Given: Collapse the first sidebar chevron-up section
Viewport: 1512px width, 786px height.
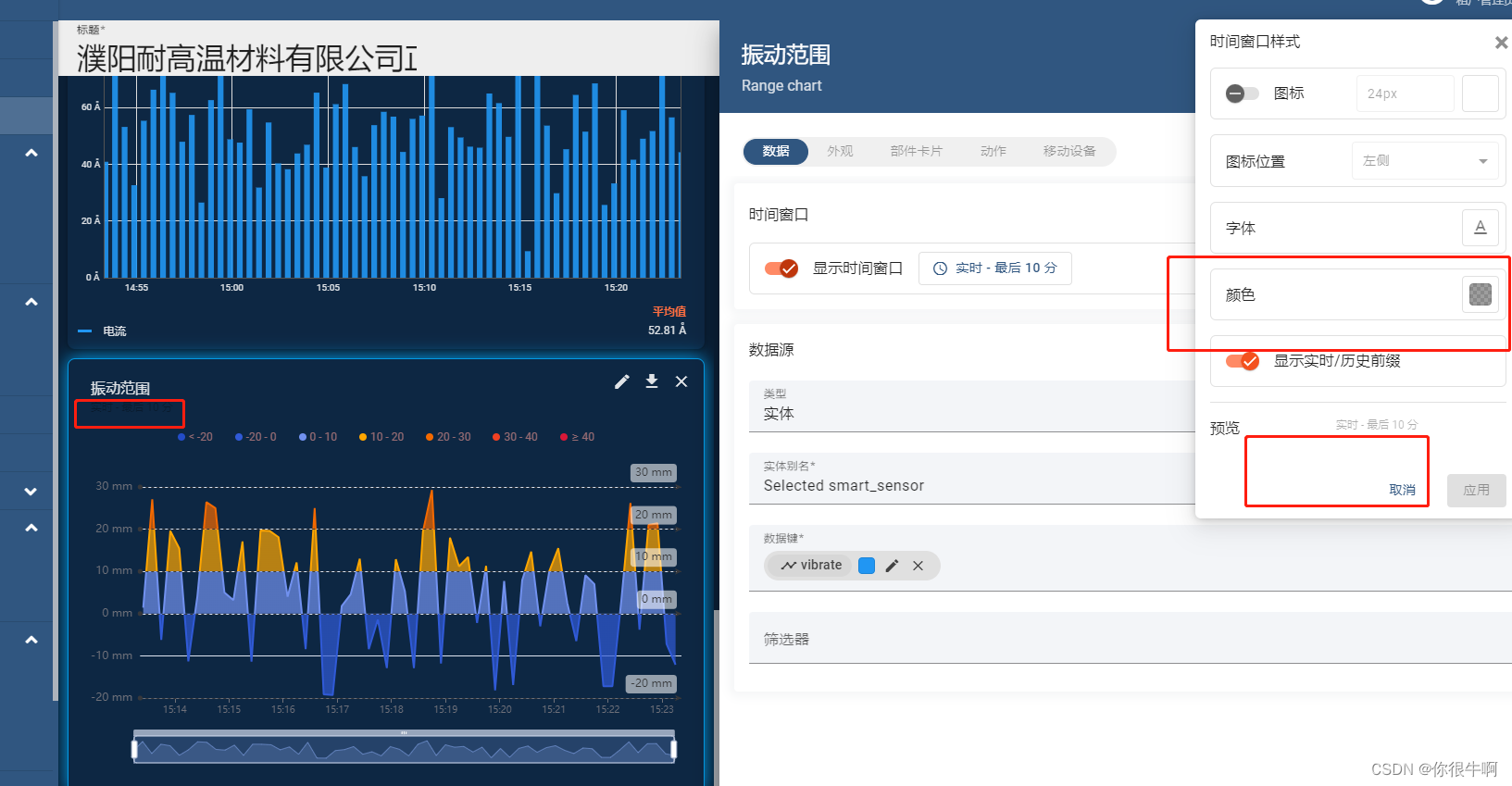Looking at the screenshot, I should (31, 153).
